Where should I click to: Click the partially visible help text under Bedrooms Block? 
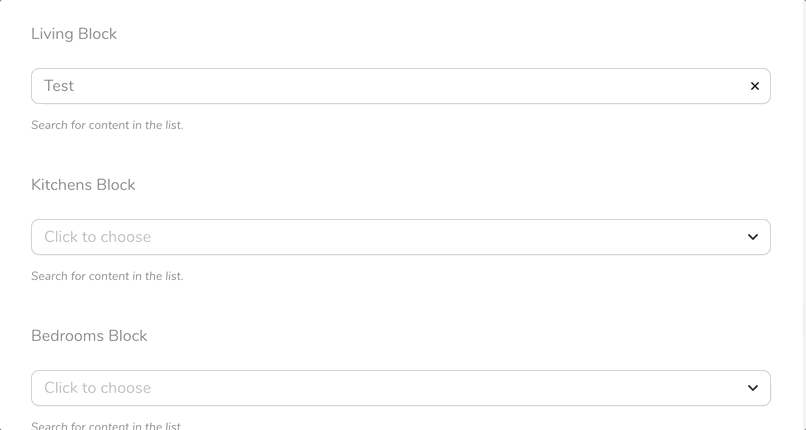107,426
